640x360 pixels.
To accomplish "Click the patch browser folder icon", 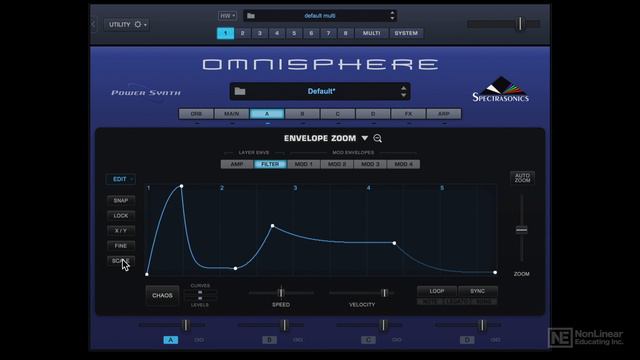I will pyautogui.click(x=240, y=91).
